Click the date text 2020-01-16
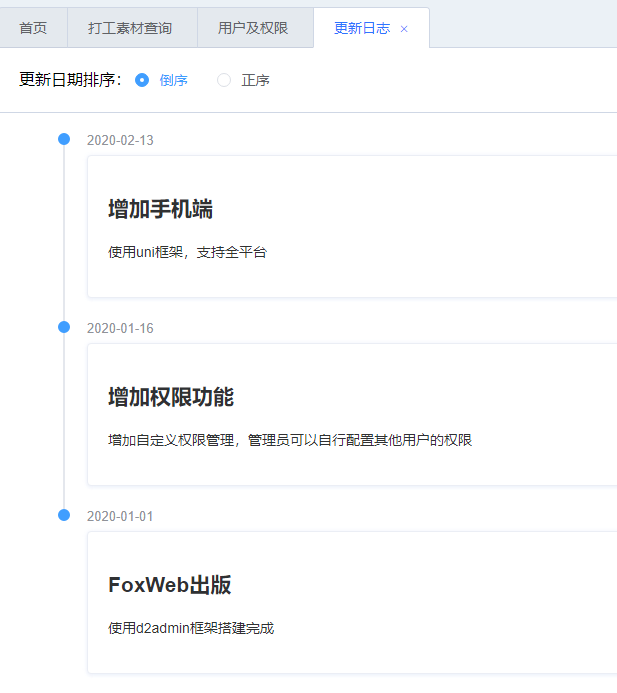This screenshot has height=693, width=617. coord(120,328)
